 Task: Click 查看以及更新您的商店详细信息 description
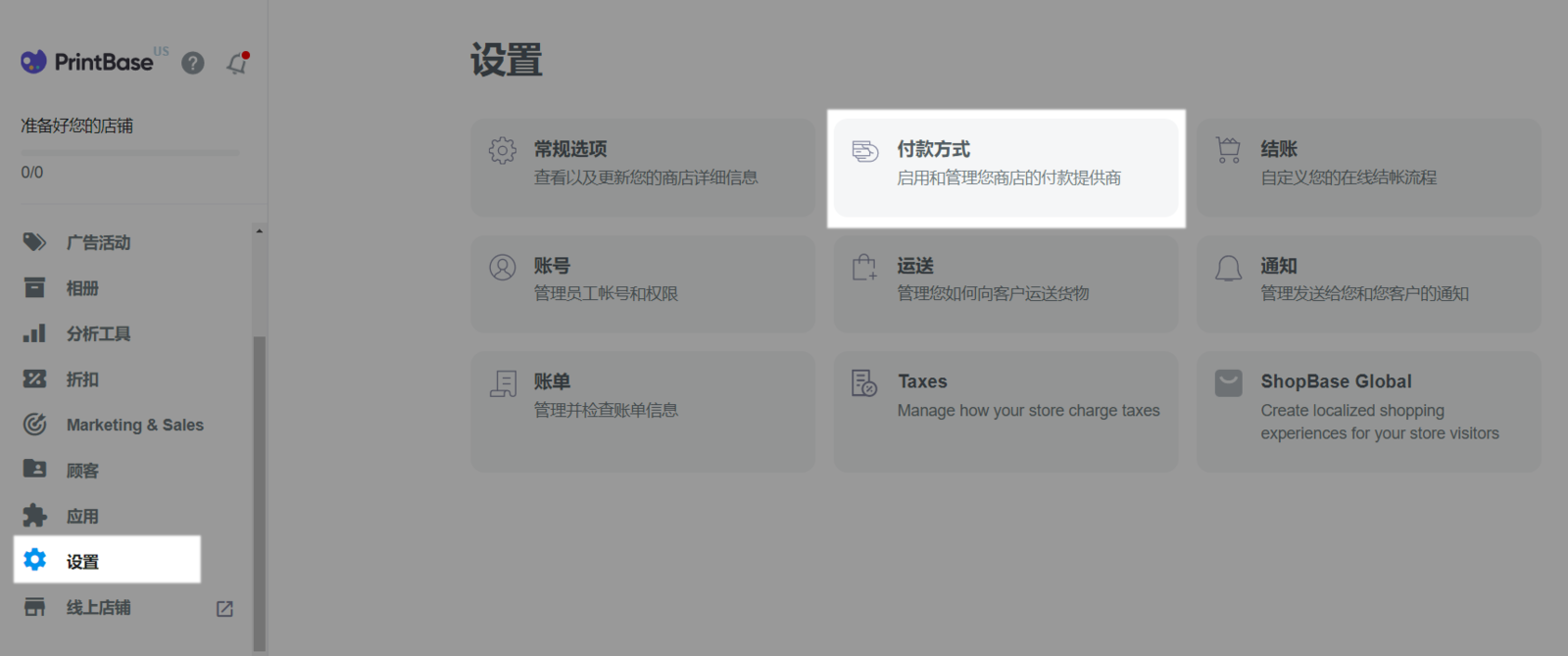[646, 177]
